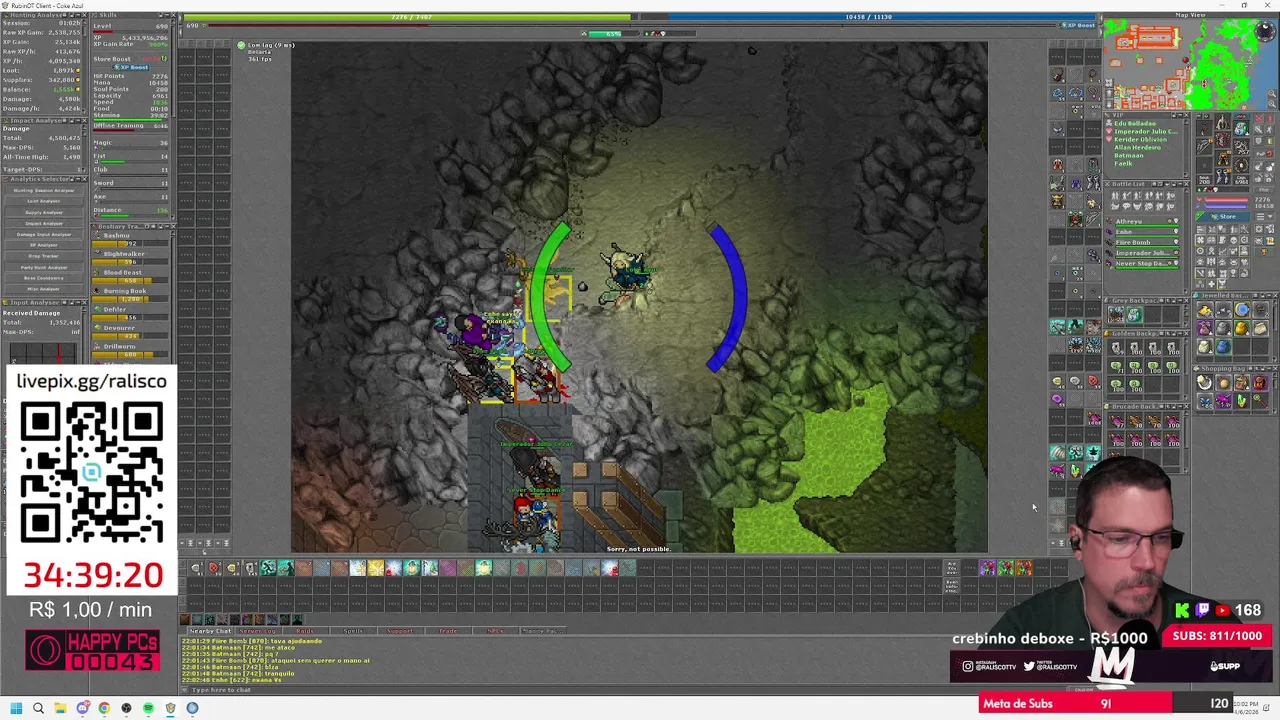Open the Trade chat tab
1280x720 pixels.
coord(448,631)
